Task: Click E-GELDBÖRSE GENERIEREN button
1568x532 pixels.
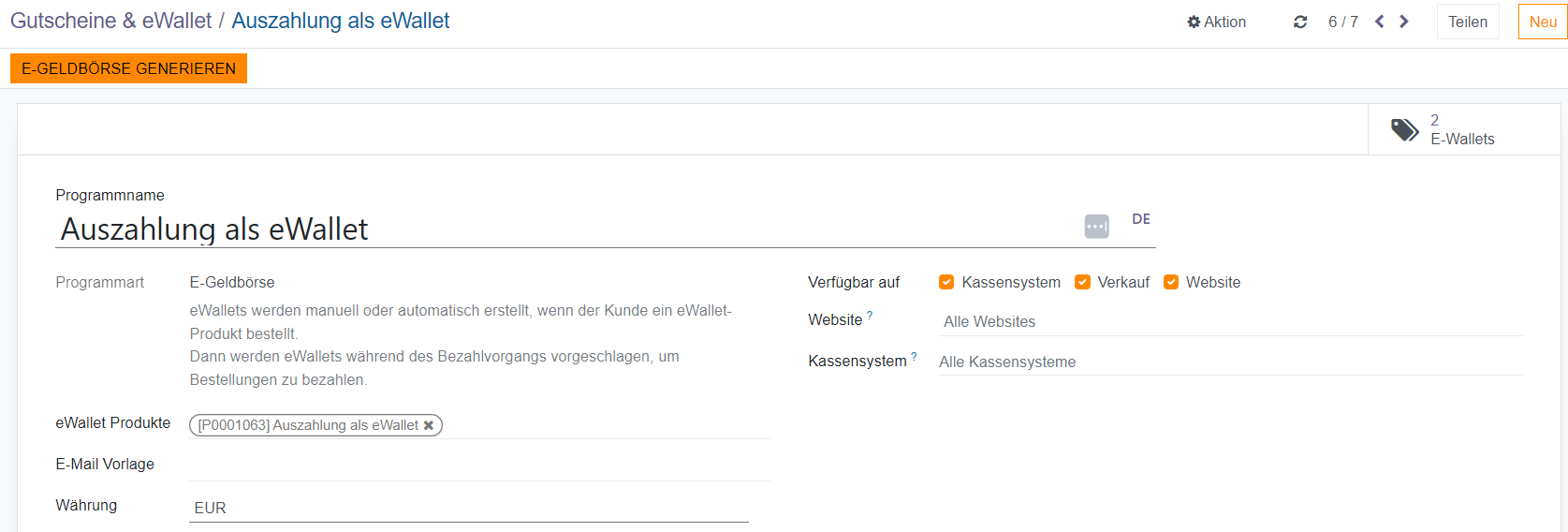Action: pos(128,68)
